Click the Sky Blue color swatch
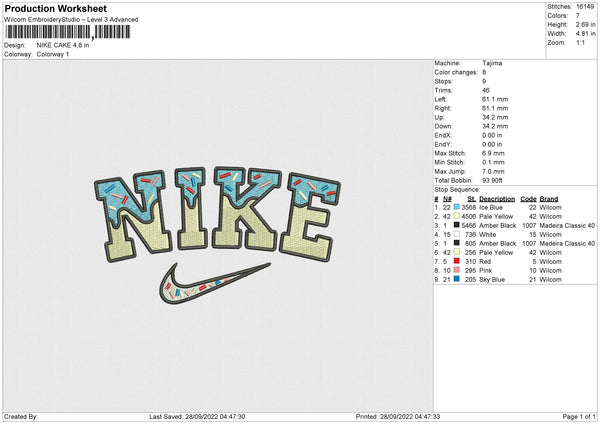 click(457, 279)
